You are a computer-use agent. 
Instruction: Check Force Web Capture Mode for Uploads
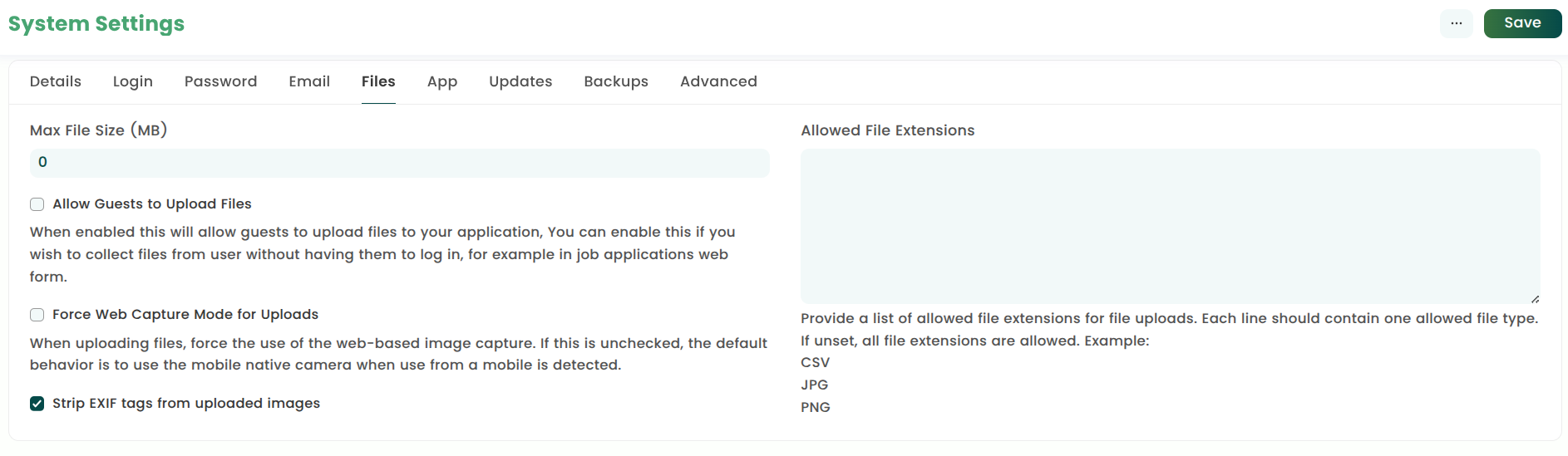point(37,315)
